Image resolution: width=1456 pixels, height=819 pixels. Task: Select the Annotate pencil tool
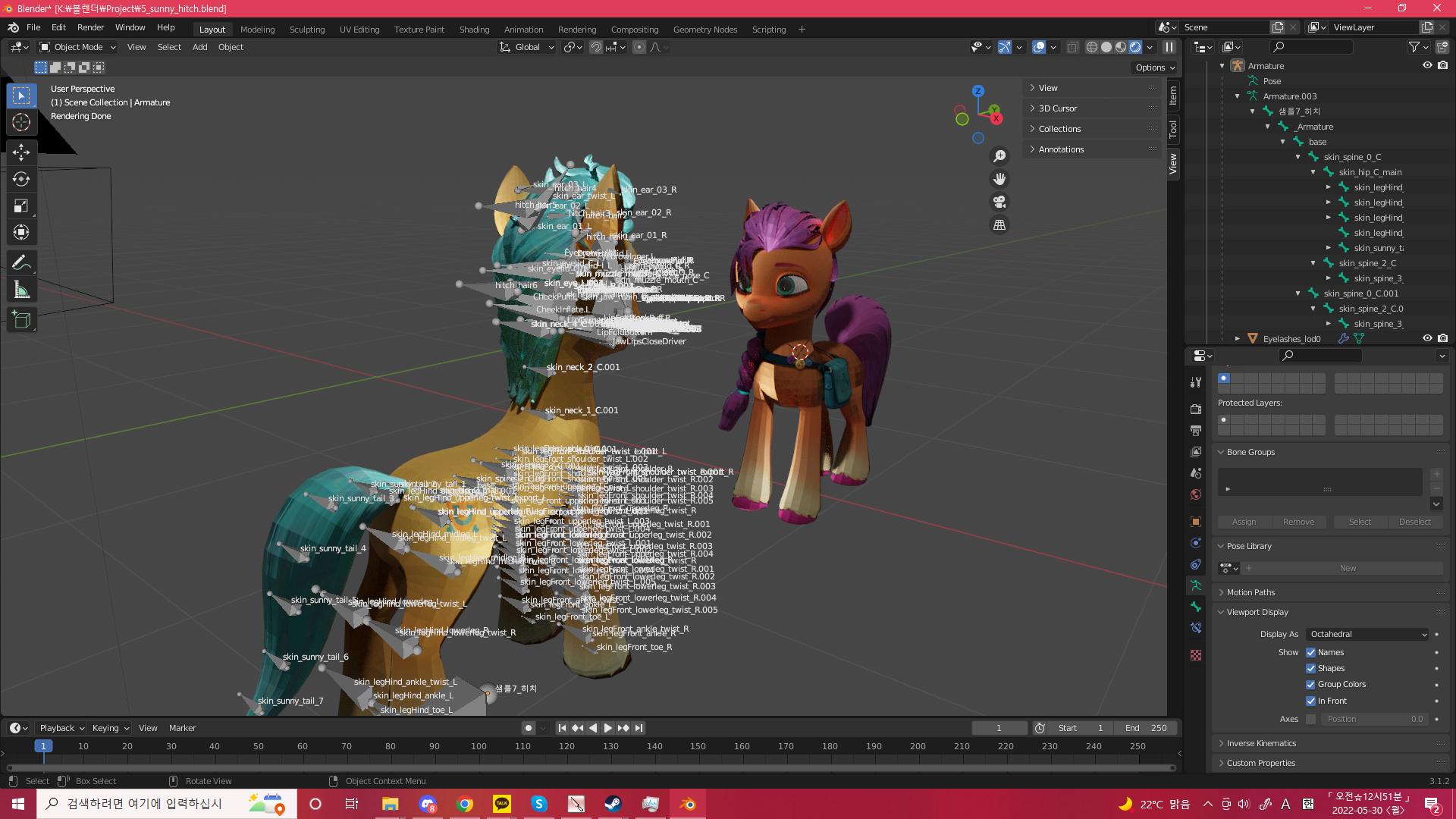tap(21, 262)
